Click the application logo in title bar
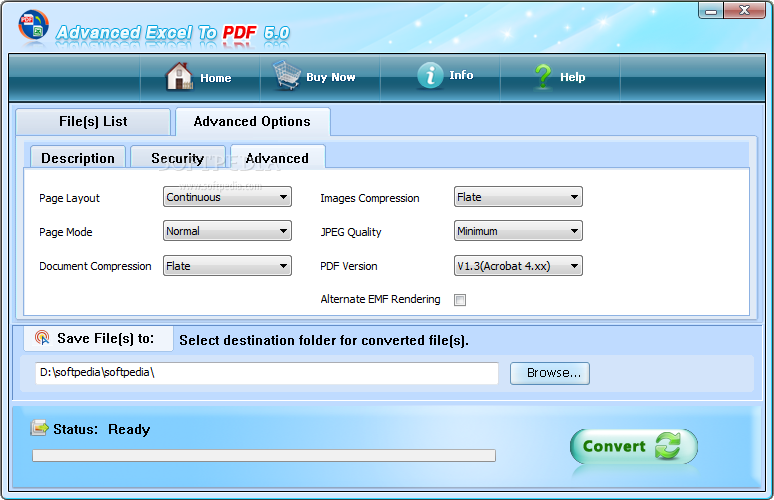 (34, 25)
